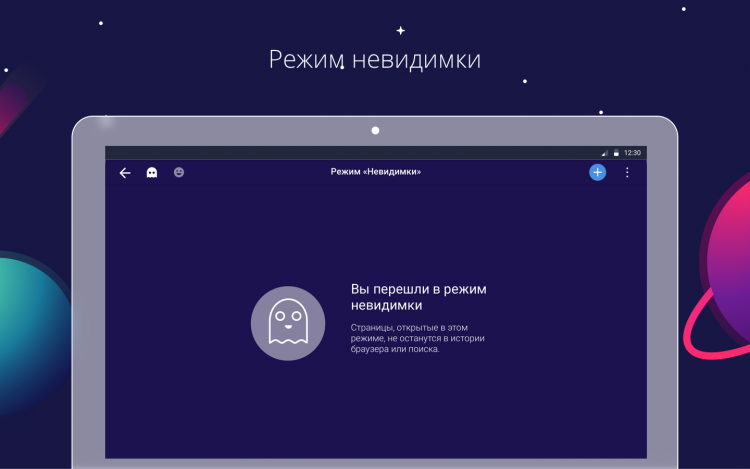Viewport: 750px width, 469px height.
Task: Click the large ghost illustration circle
Action: click(x=288, y=323)
